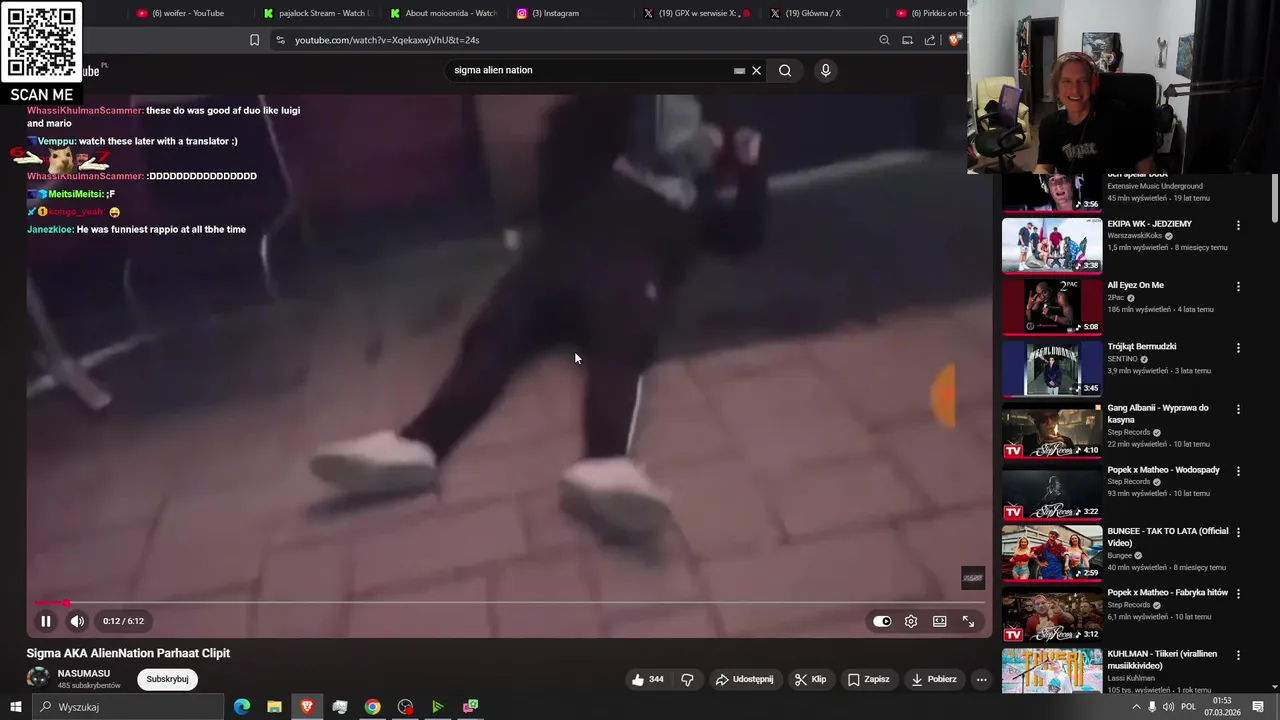Viewport: 1280px width, 720px height.
Task: Click the Wyszukaj taskbar search box
Action: [x=128, y=707]
